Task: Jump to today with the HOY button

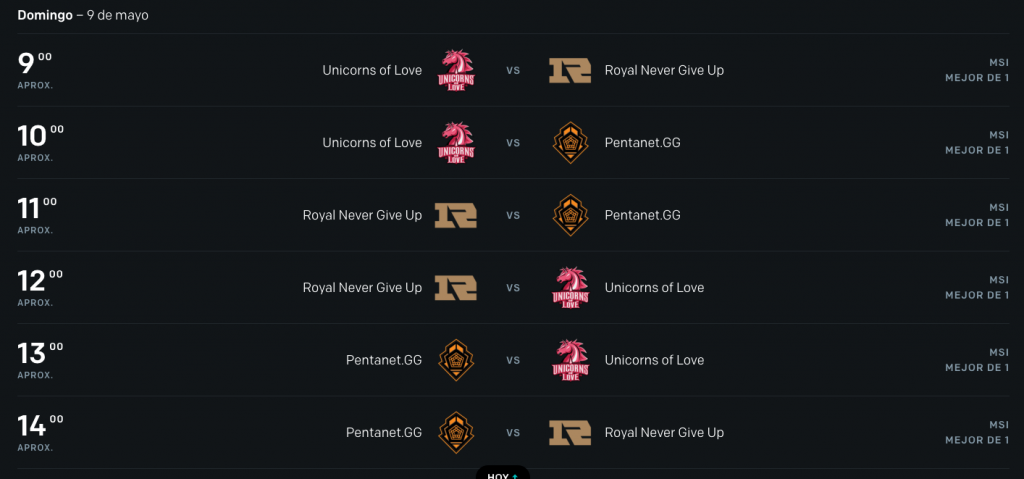Action: point(503,473)
